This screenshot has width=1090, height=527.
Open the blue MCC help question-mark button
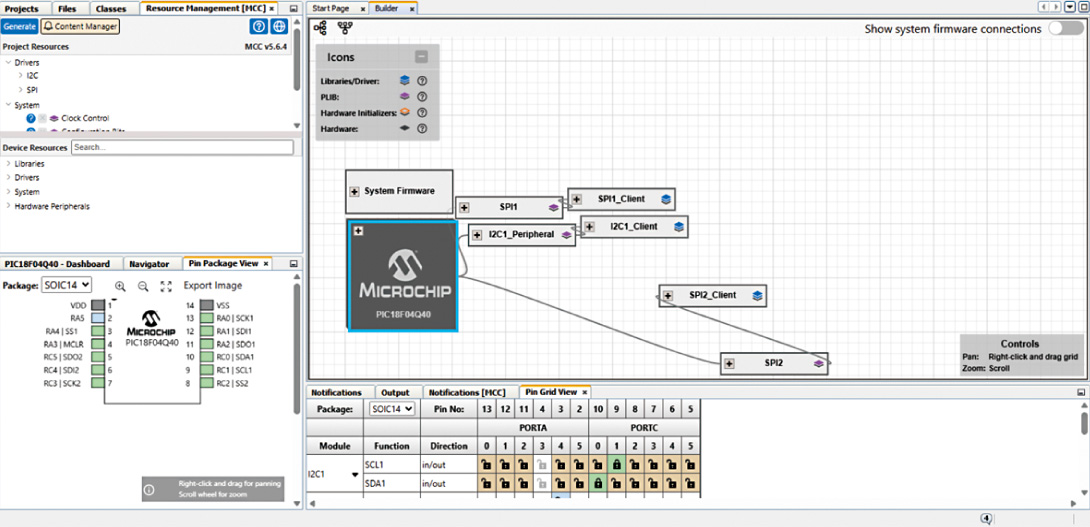click(x=259, y=26)
